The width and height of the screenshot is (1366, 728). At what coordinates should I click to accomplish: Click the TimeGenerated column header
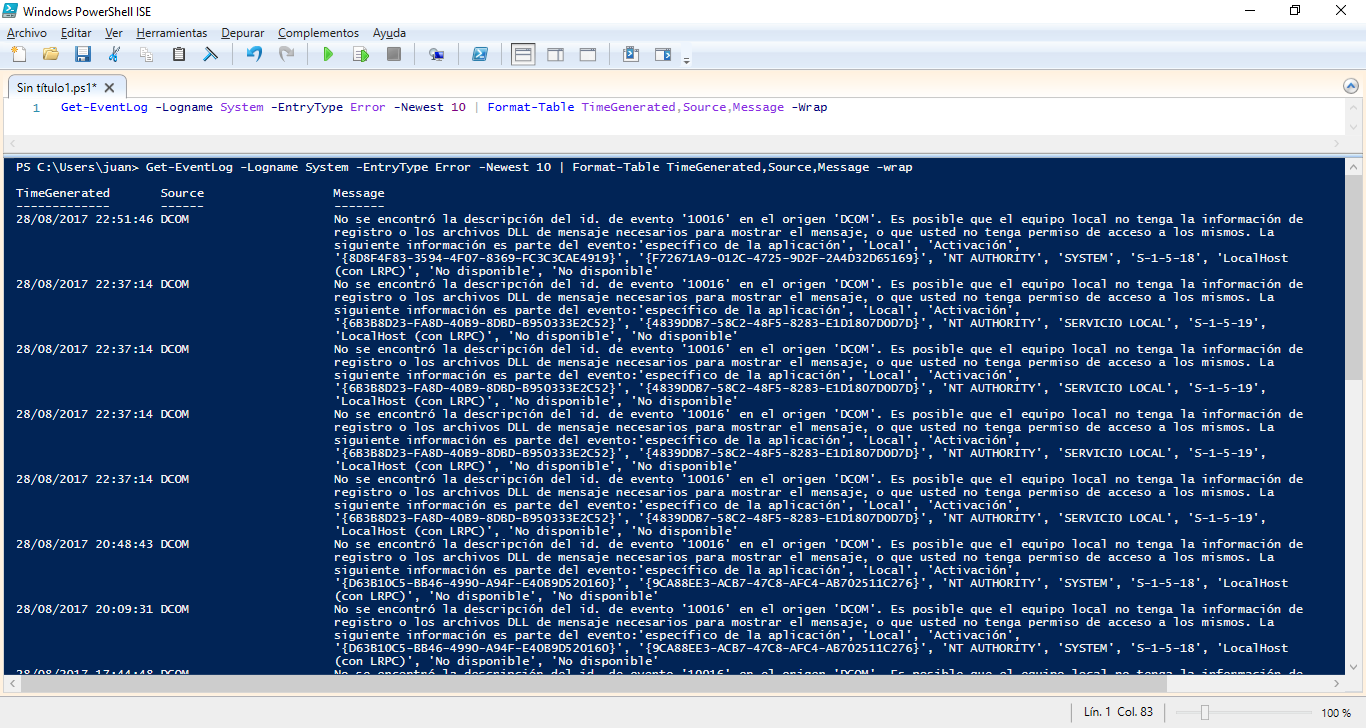(63, 193)
